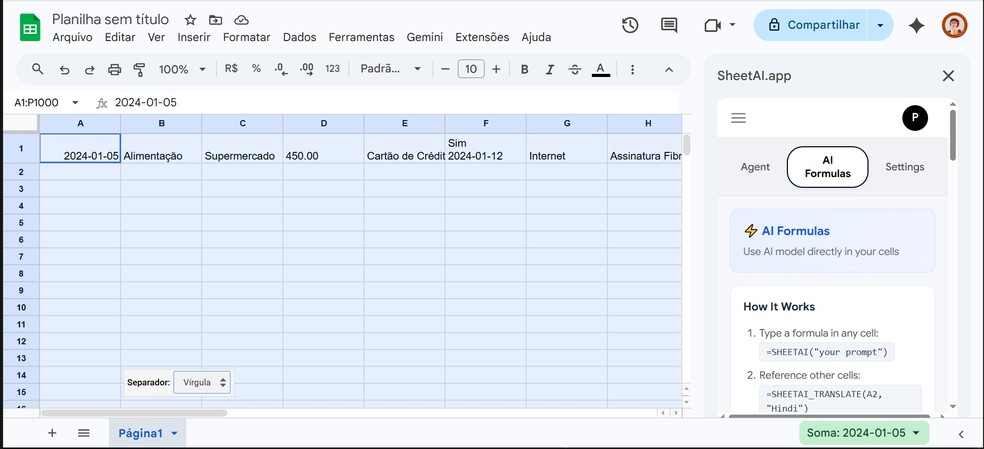The image size is (984, 449).
Task: Click the font size input field
Action: pos(471,69)
